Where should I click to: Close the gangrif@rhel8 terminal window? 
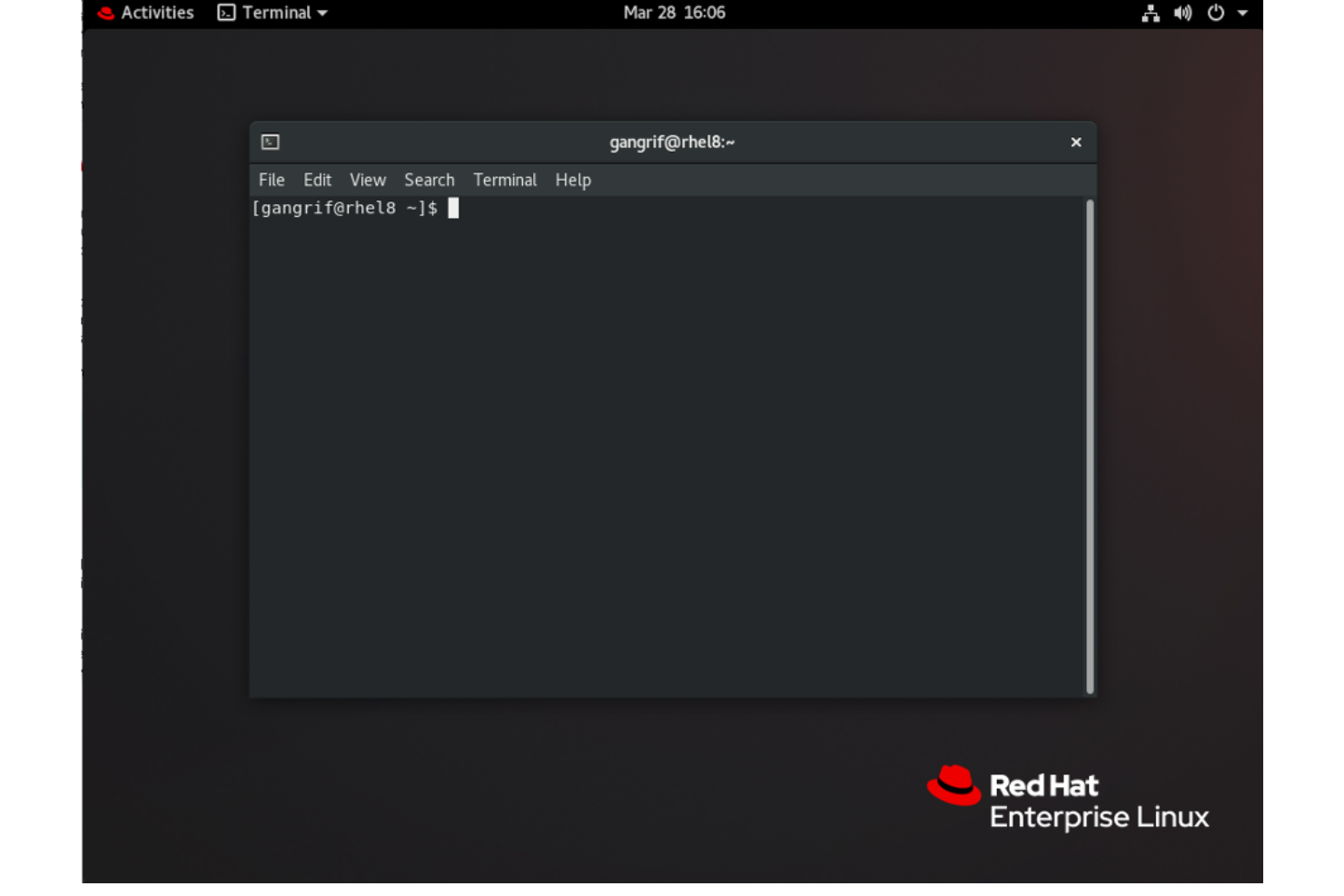click(x=1077, y=142)
